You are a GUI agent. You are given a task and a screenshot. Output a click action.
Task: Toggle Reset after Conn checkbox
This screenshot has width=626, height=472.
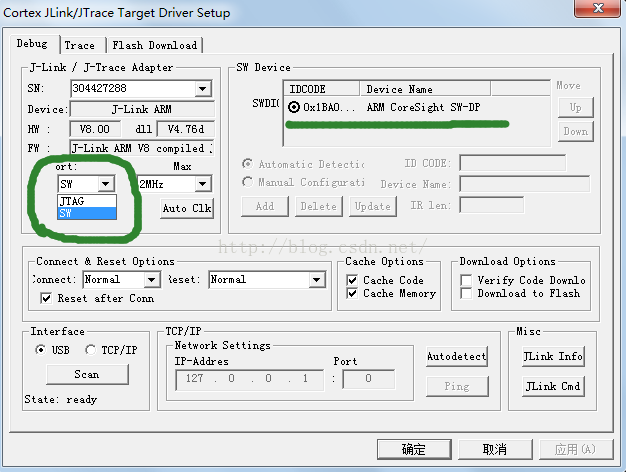(x=46, y=298)
